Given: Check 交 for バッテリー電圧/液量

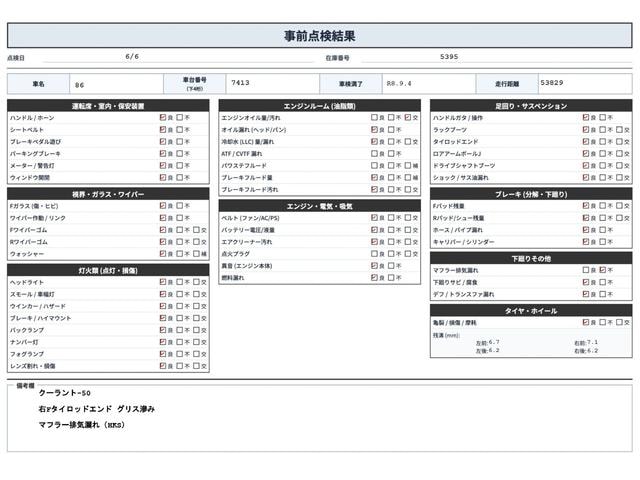Looking at the screenshot, I should [408, 230].
